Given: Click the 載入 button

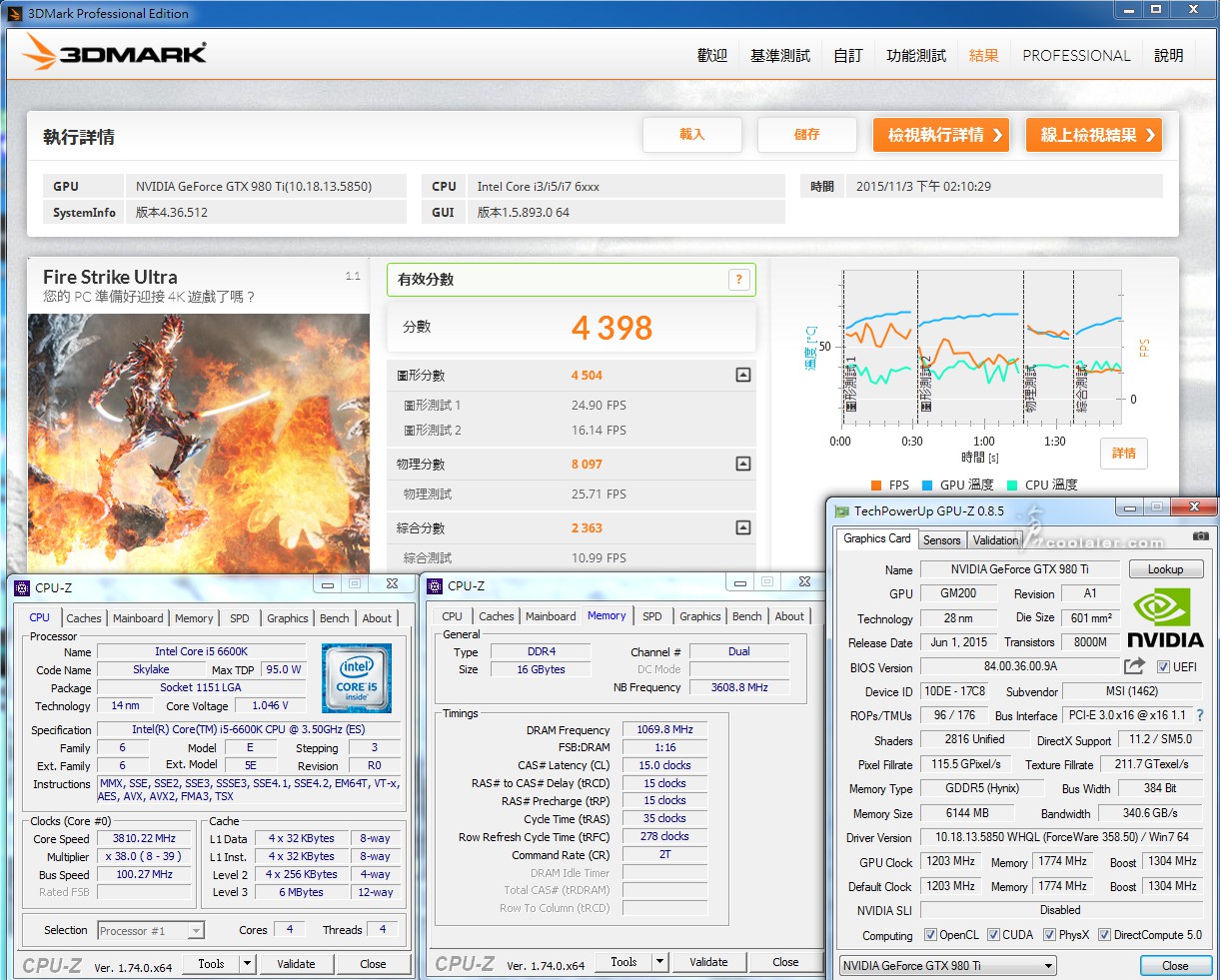Looking at the screenshot, I should click(692, 135).
